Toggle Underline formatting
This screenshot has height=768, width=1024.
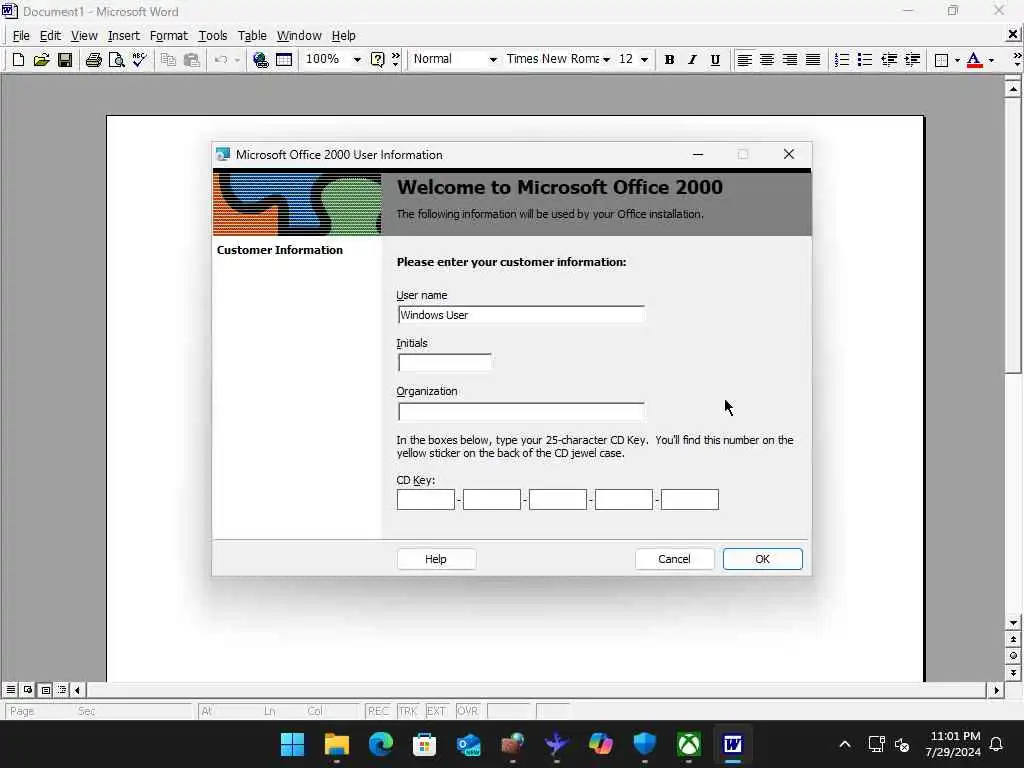click(715, 60)
